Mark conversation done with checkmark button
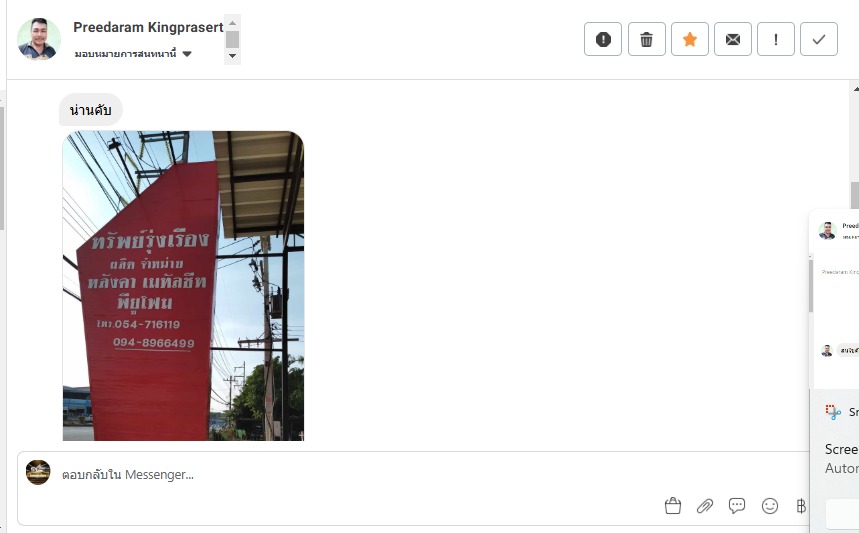 (x=818, y=39)
